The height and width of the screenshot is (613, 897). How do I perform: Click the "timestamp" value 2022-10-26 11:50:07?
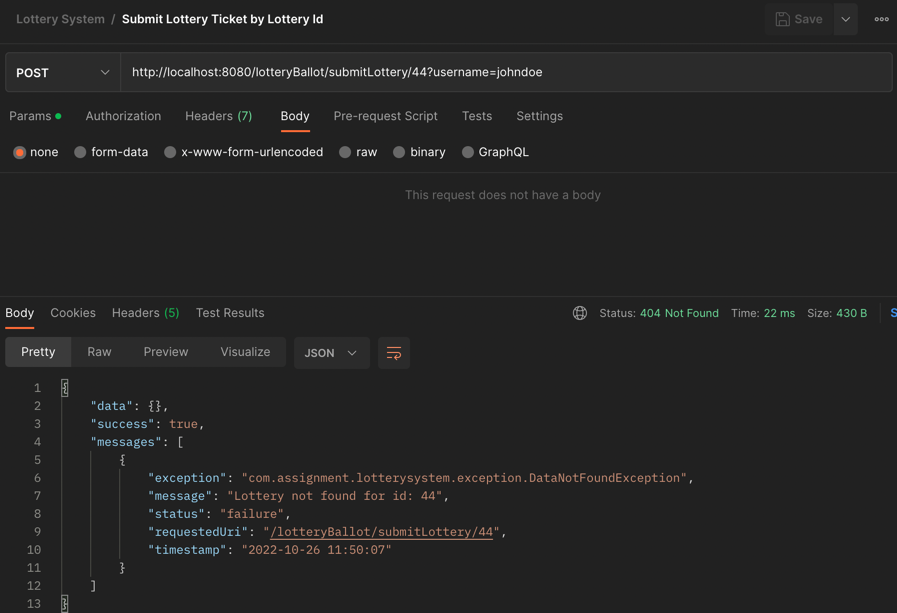(x=316, y=550)
